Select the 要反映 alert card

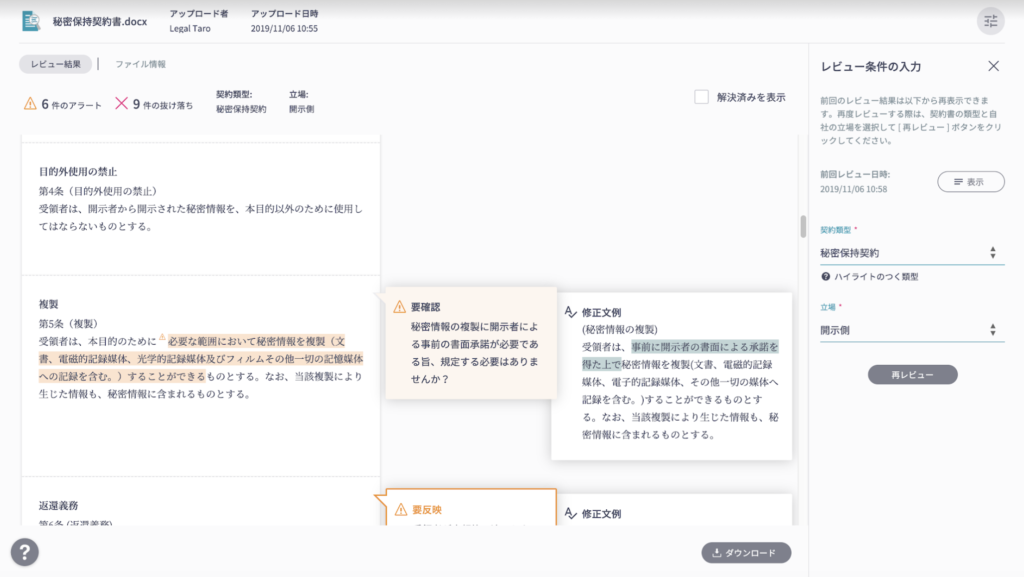(x=470, y=508)
